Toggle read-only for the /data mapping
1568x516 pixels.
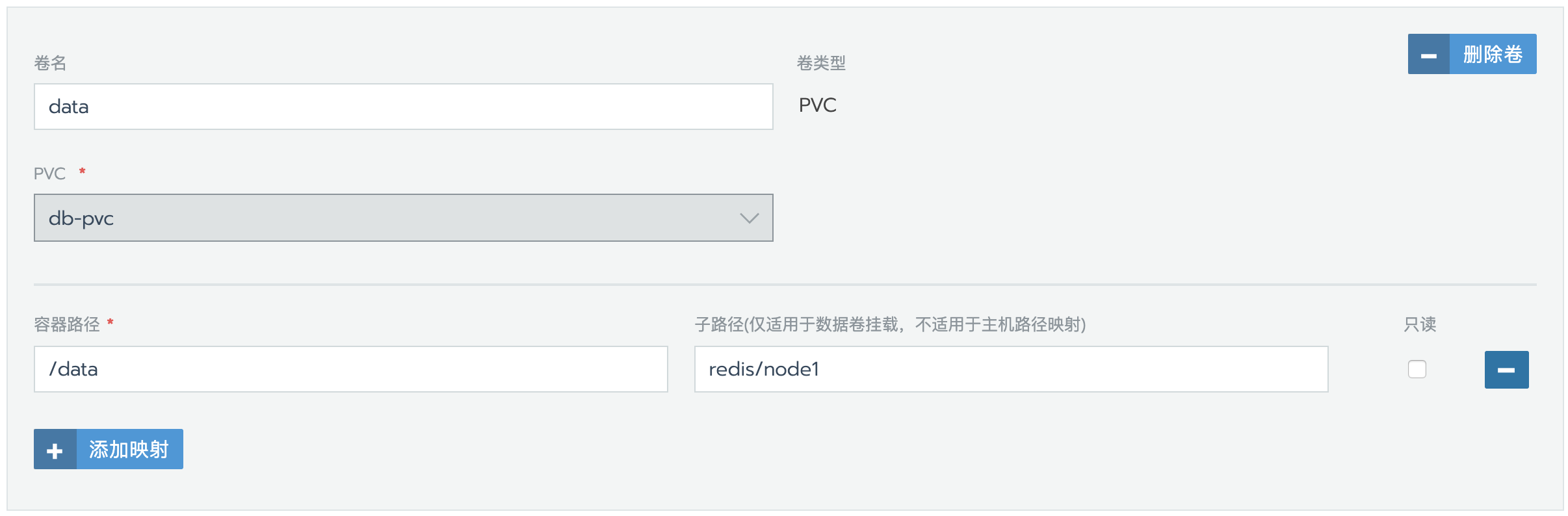(x=1417, y=369)
